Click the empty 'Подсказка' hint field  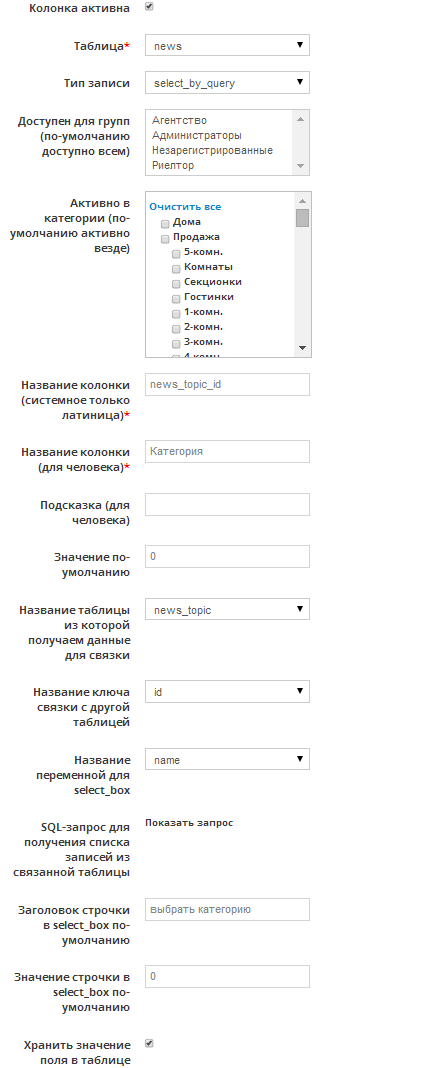pyautogui.click(x=227, y=505)
